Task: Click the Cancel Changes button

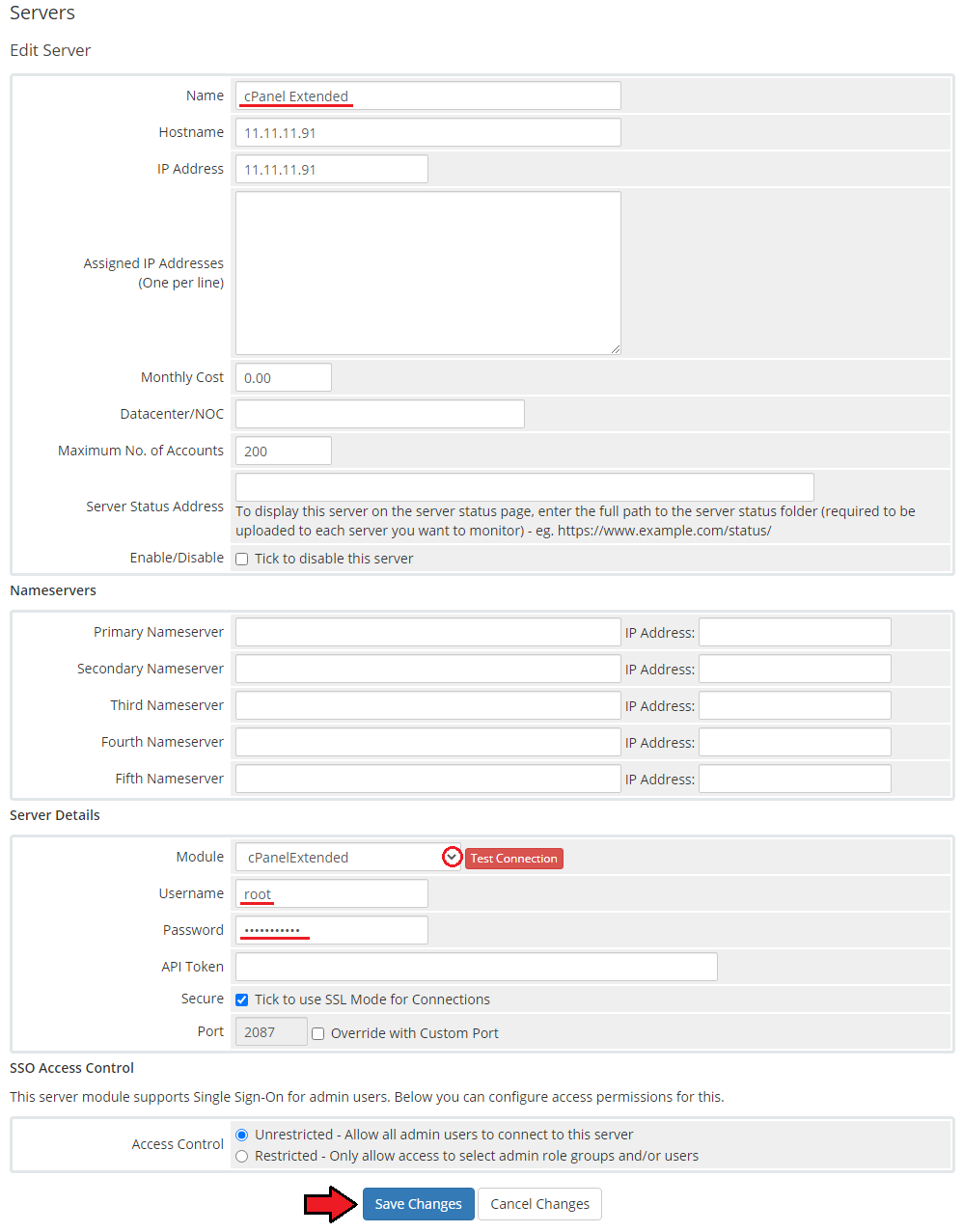Action: click(539, 1203)
